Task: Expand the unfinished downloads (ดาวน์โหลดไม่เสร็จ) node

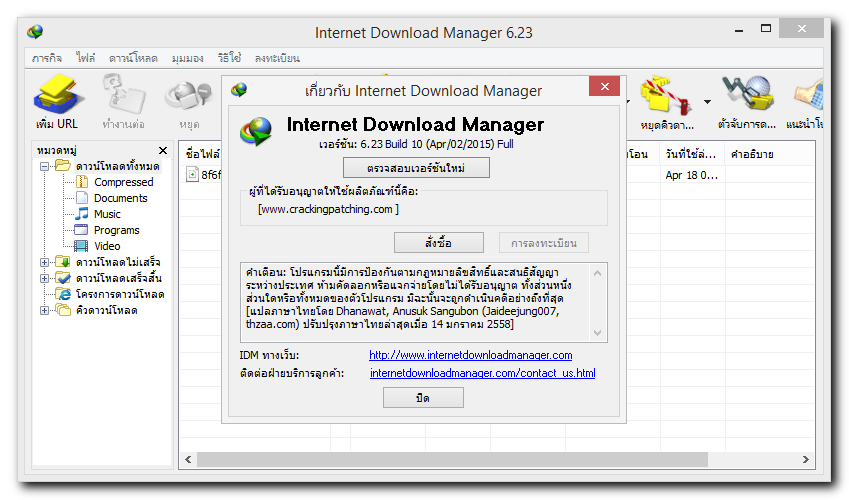Action: coord(44,262)
